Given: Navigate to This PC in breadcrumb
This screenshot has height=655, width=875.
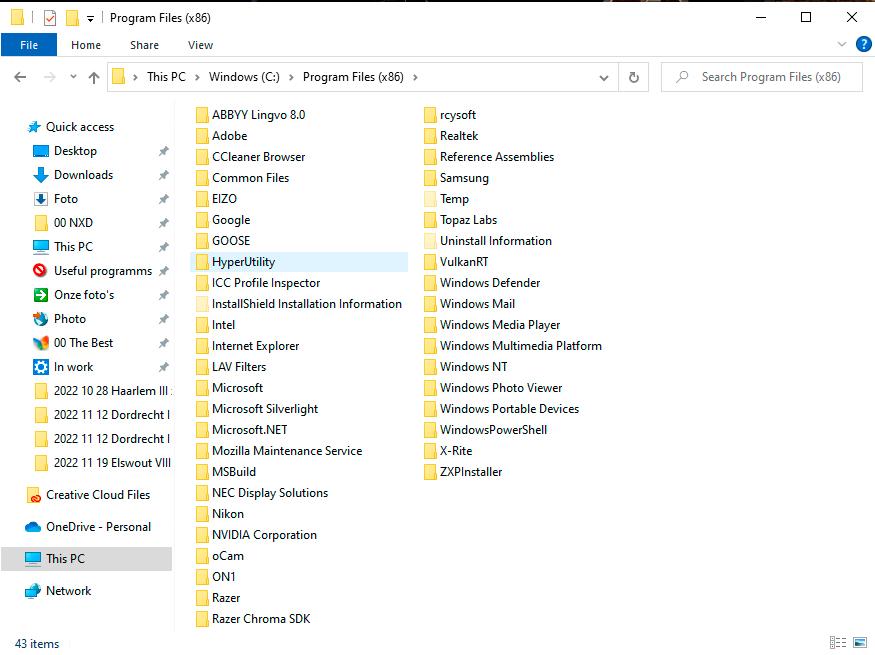Looking at the screenshot, I should tap(166, 77).
